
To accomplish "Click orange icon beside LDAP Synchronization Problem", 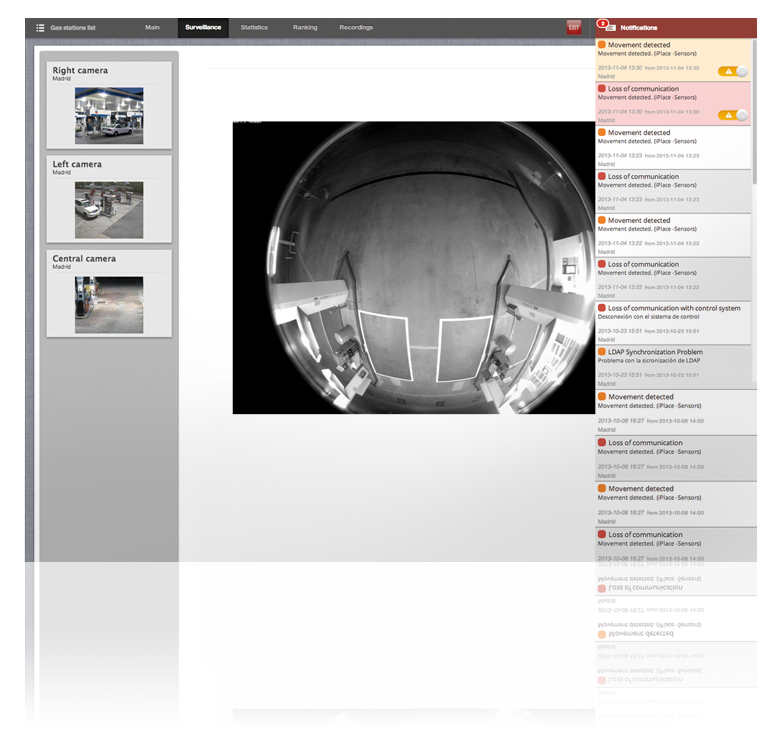I will [x=601, y=352].
